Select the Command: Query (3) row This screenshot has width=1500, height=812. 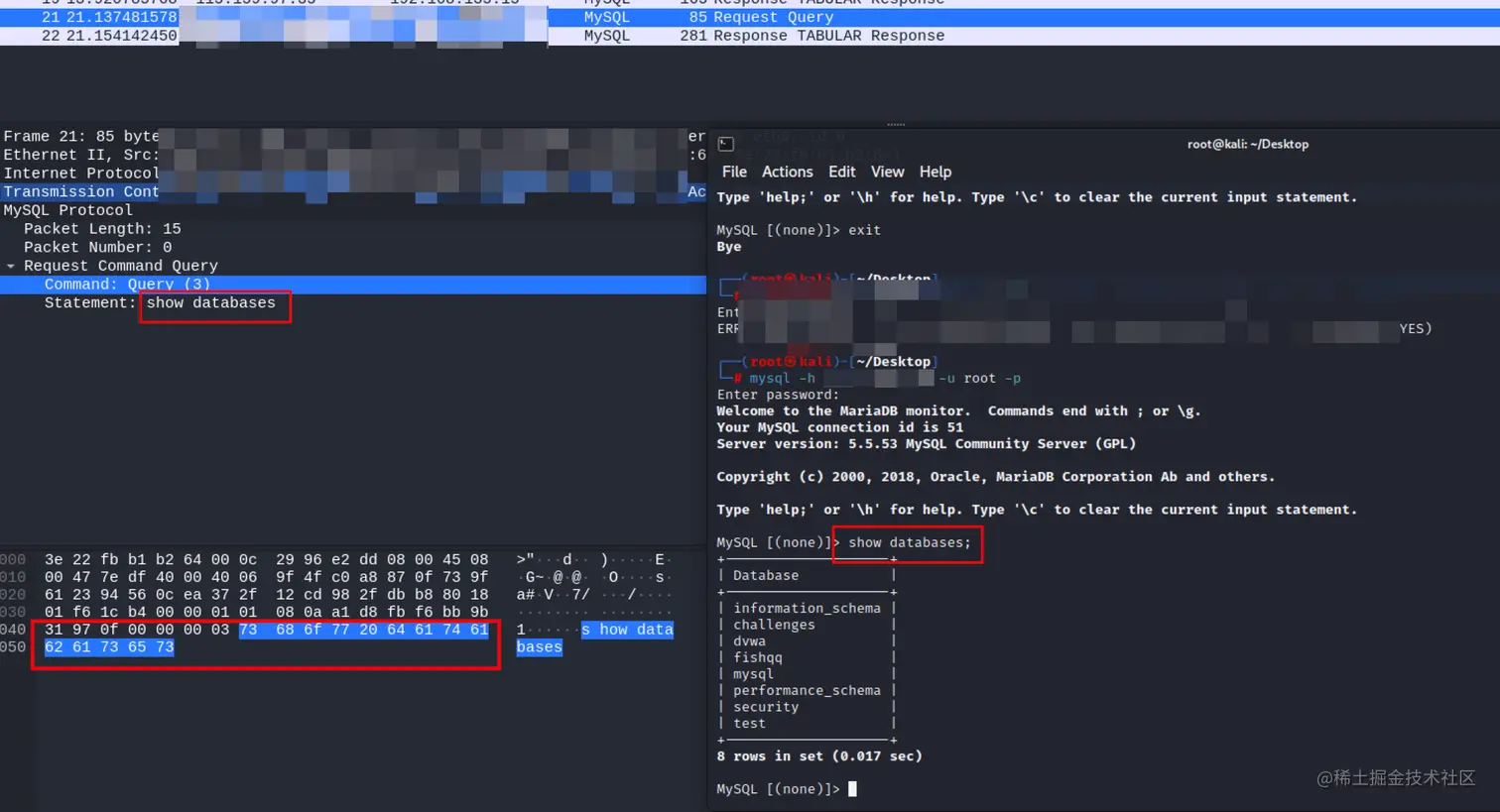[353, 285]
